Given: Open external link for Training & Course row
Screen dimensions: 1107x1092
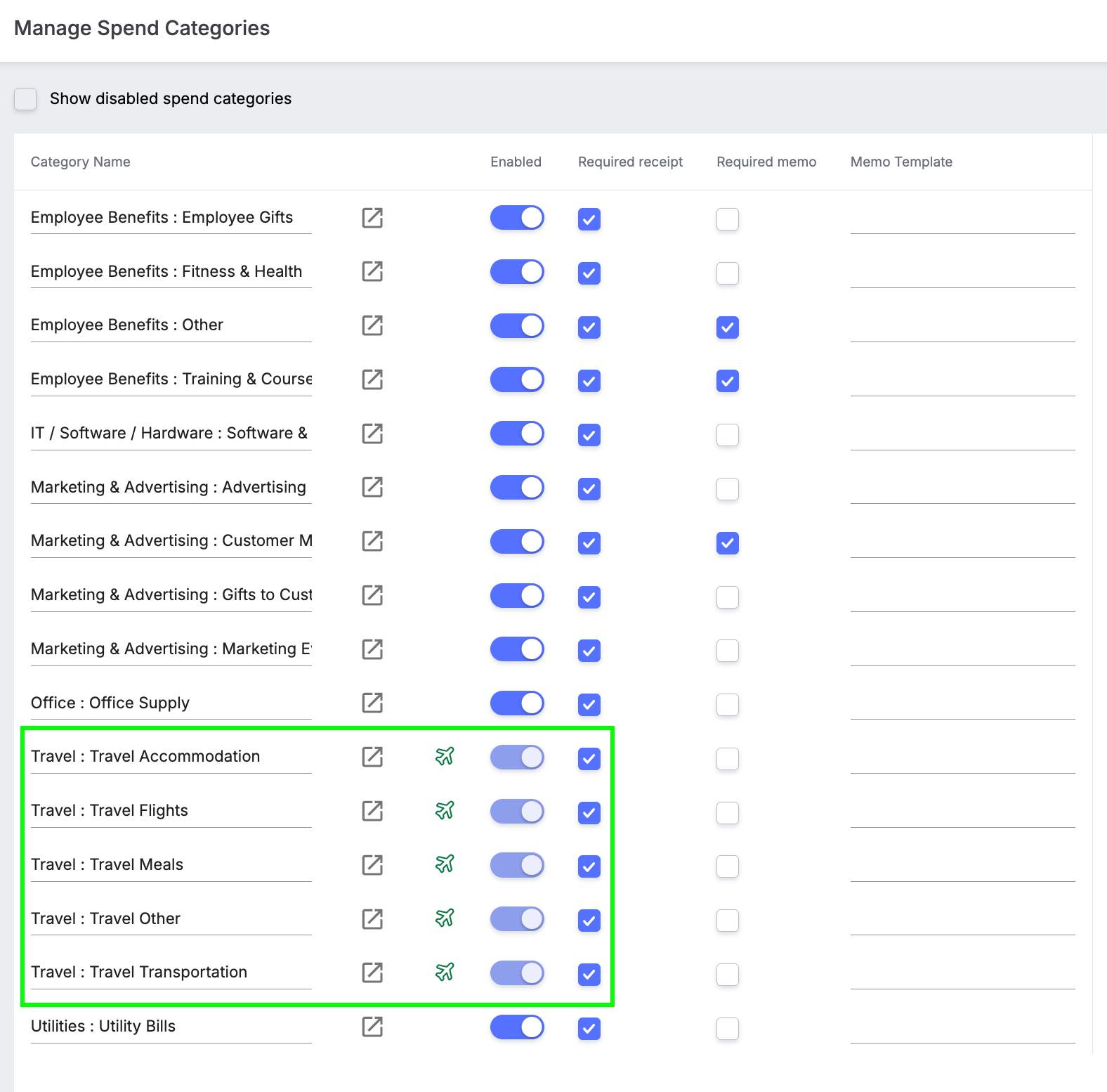Looking at the screenshot, I should click(x=372, y=379).
